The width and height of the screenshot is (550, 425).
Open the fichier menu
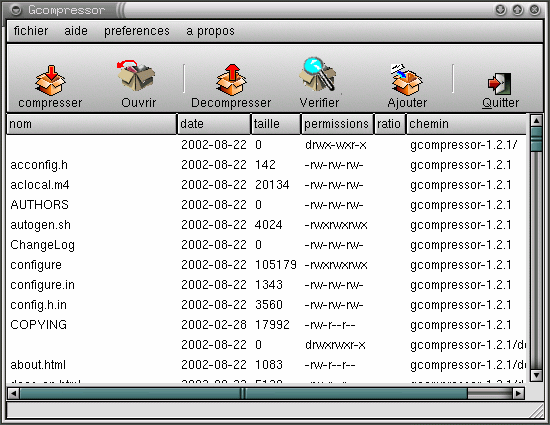point(31,31)
